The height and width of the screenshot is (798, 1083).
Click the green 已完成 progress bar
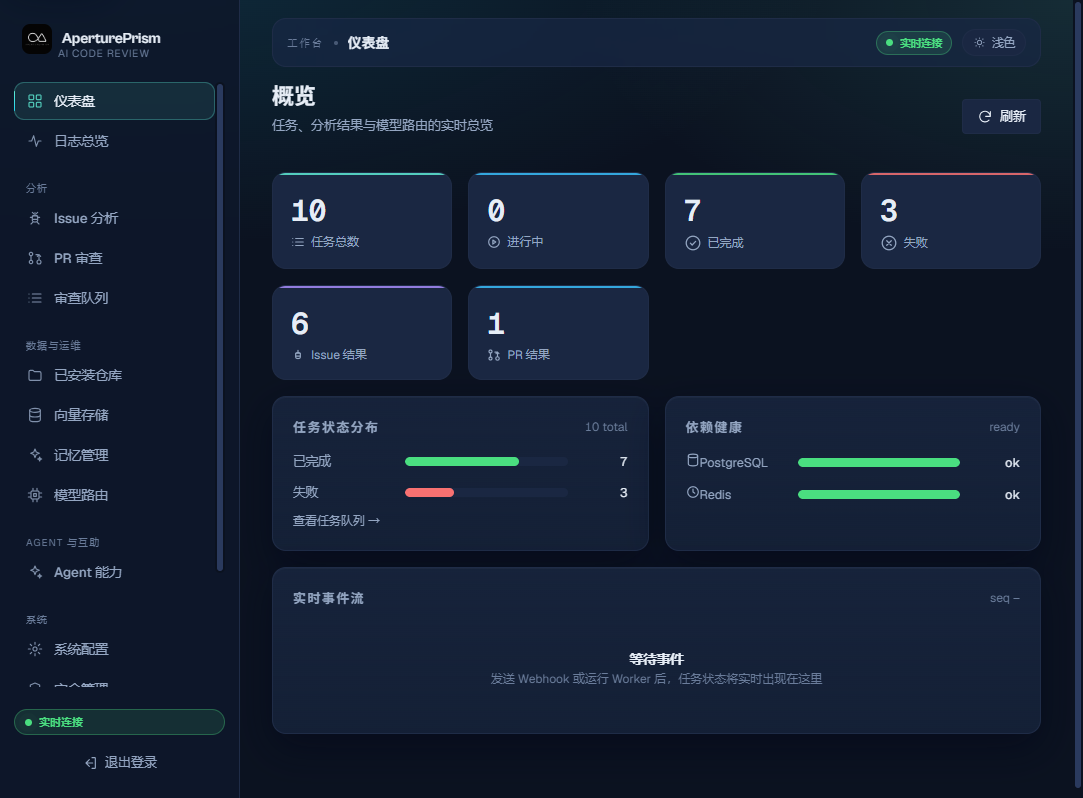[x=462, y=462]
